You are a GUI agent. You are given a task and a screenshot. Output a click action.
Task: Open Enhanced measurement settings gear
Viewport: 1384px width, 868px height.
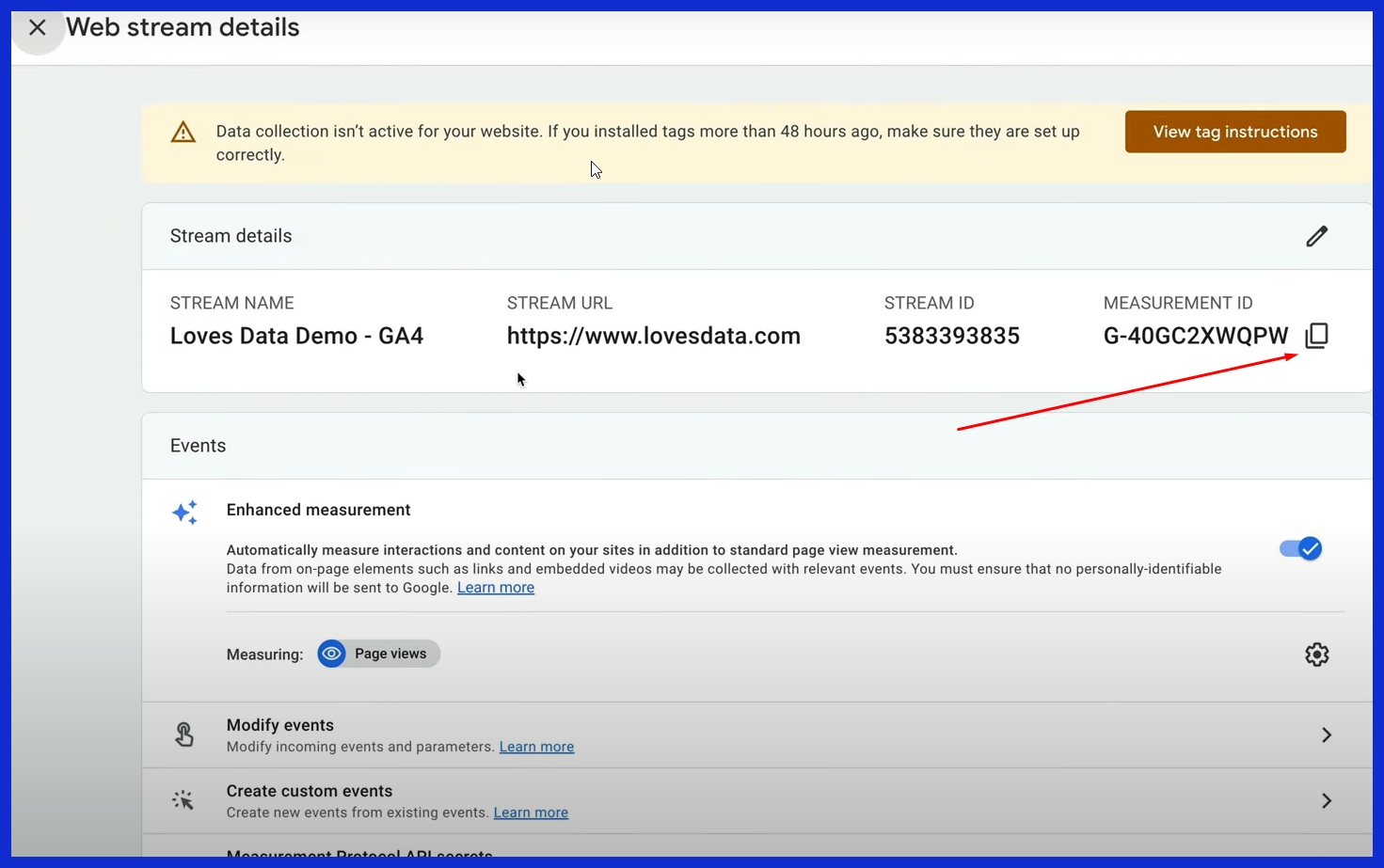tap(1317, 655)
